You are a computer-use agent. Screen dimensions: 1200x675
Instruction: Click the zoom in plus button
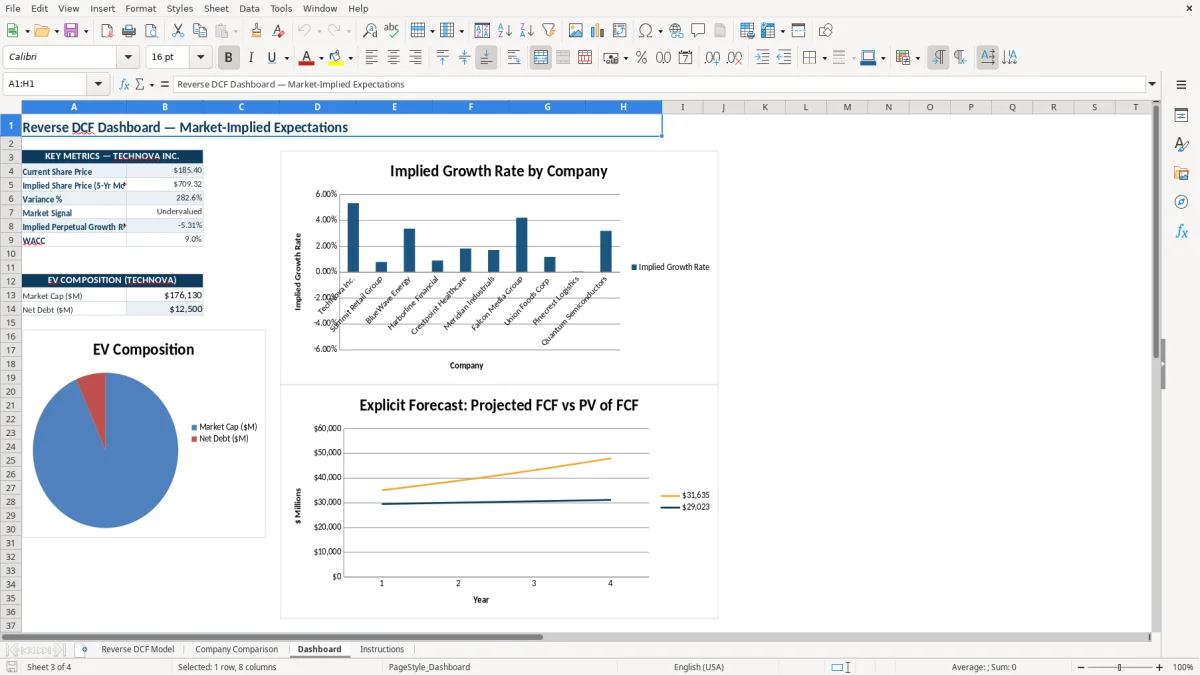click(1160, 667)
